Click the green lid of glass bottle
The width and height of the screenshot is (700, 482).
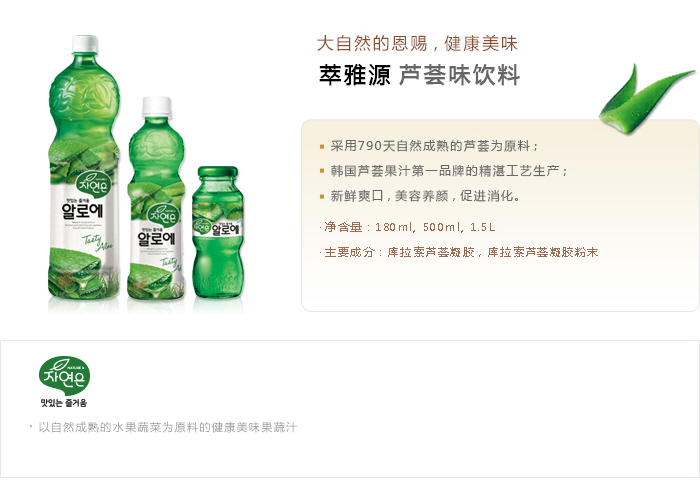pos(218,171)
